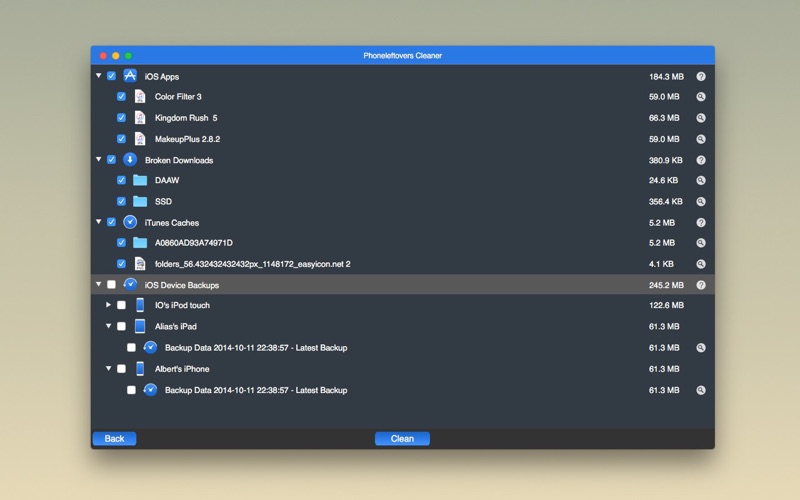The image size is (800, 500).
Task: Uncheck the SSD checkbox
Action: click(x=121, y=201)
